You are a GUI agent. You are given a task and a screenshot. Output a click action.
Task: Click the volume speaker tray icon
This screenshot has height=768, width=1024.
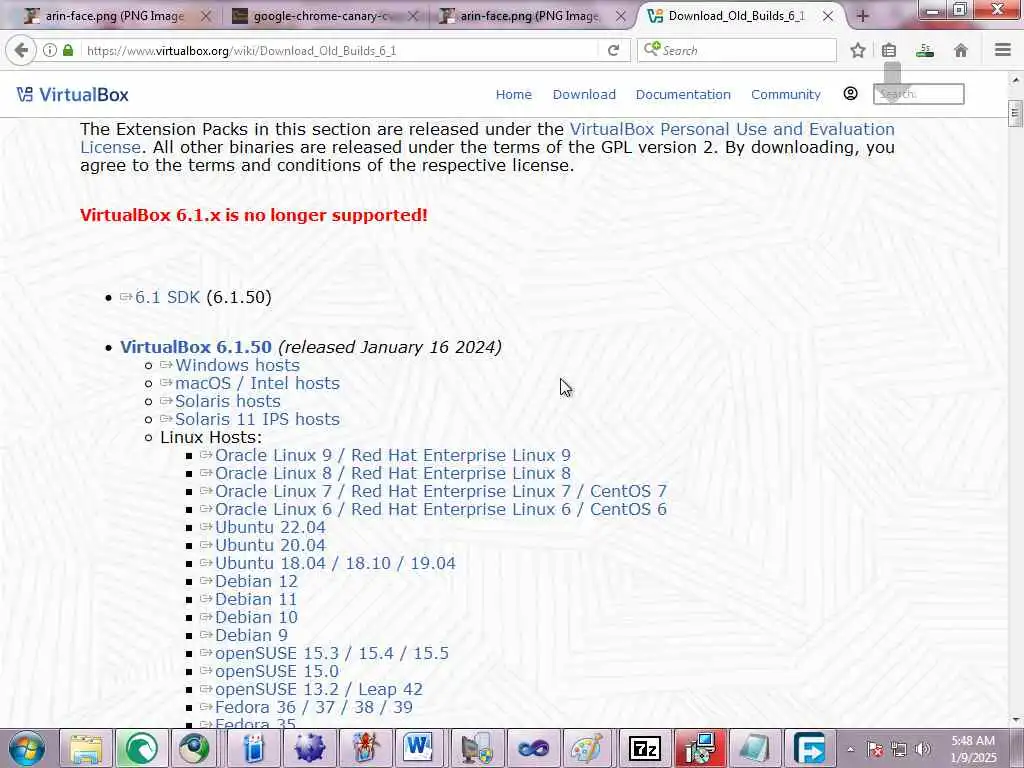point(923,749)
